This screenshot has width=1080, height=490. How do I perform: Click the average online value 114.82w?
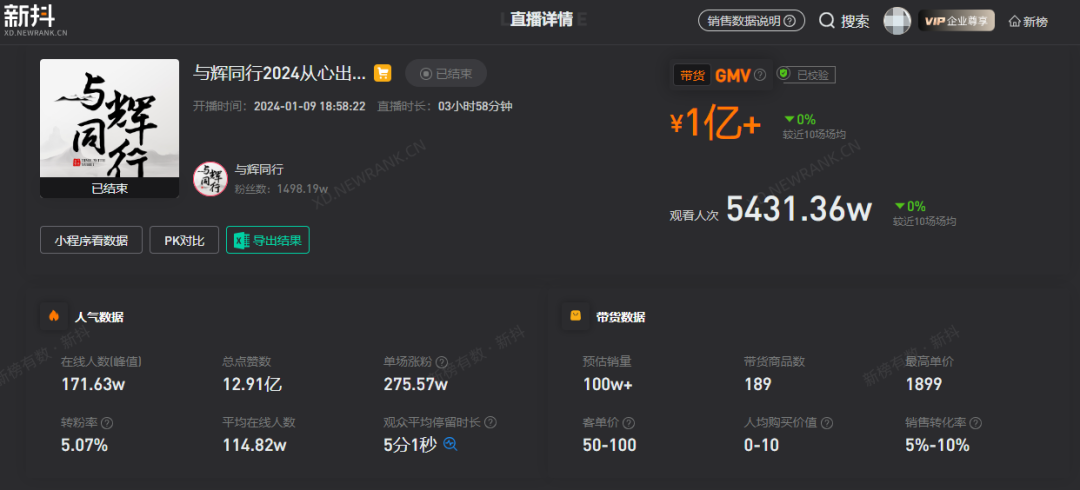(x=254, y=445)
